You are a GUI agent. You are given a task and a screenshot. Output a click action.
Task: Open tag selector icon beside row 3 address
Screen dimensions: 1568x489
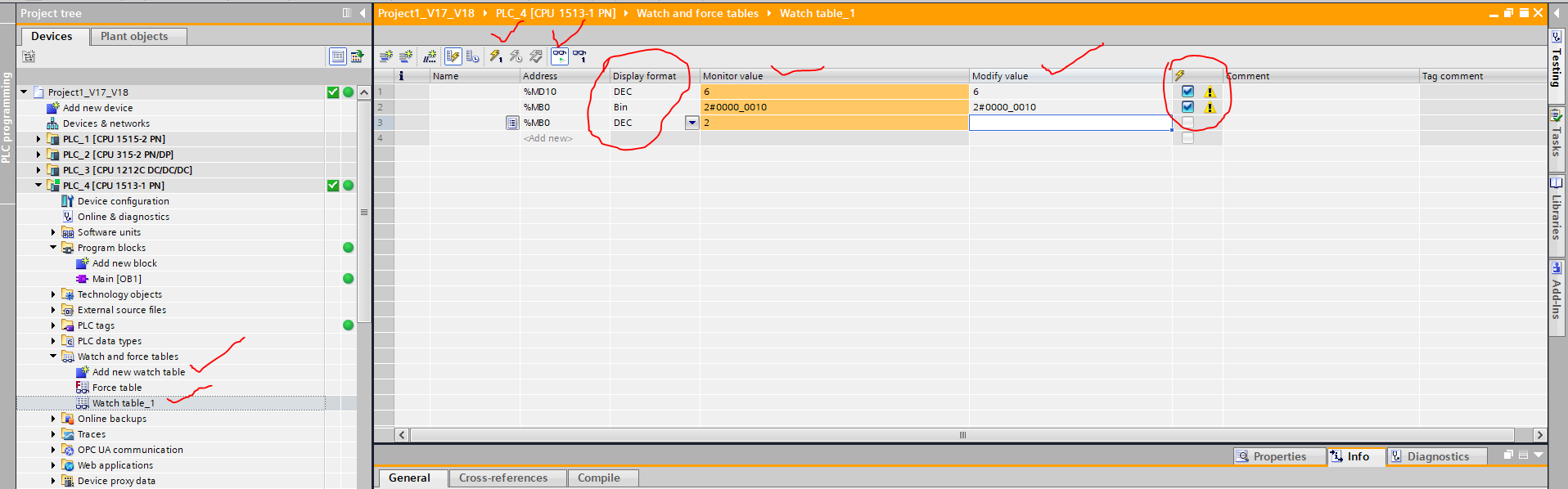pyautogui.click(x=512, y=123)
